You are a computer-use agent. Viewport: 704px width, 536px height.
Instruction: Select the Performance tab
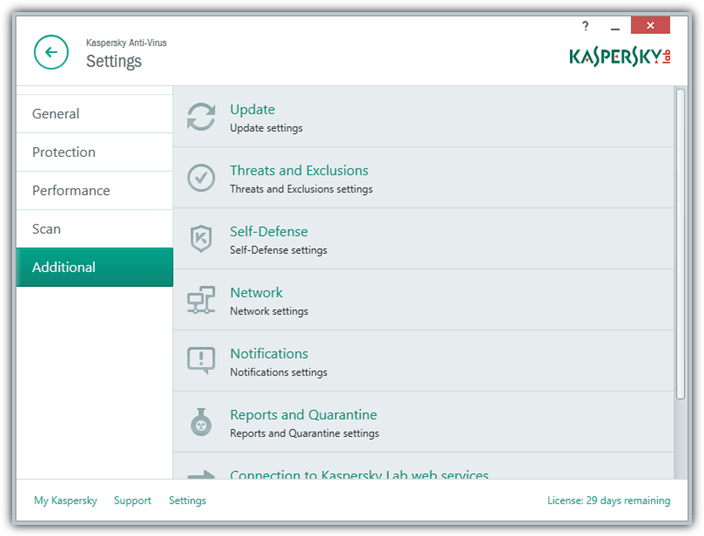pyautogui.click(x=71, y=190)
